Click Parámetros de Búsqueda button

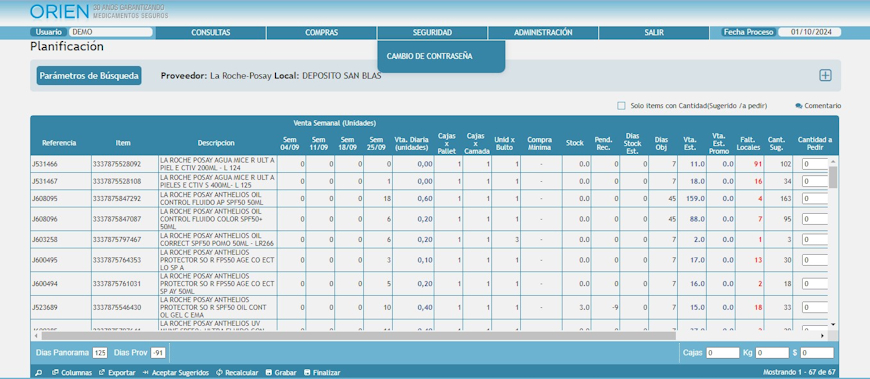click(89, 75)
